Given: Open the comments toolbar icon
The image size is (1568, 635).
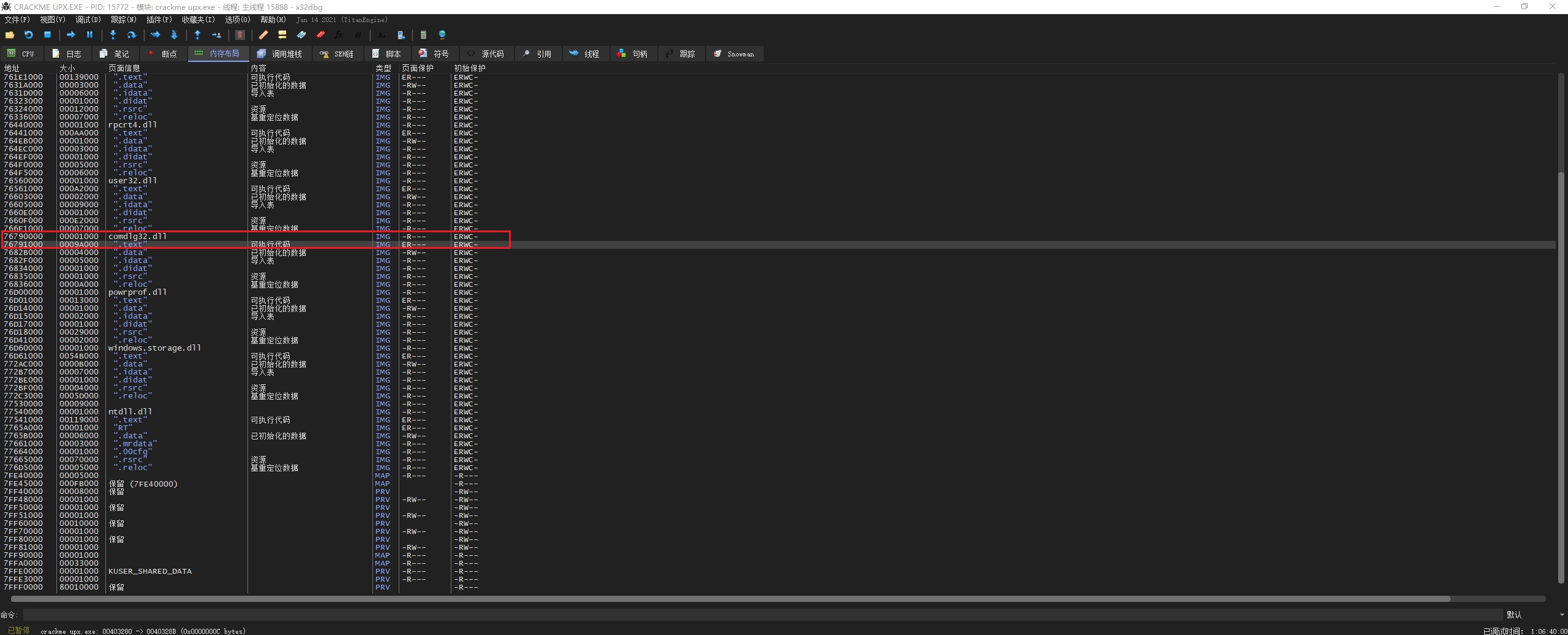Looking at the screenshot, I should pyautogui.click(x=282, y=35).
